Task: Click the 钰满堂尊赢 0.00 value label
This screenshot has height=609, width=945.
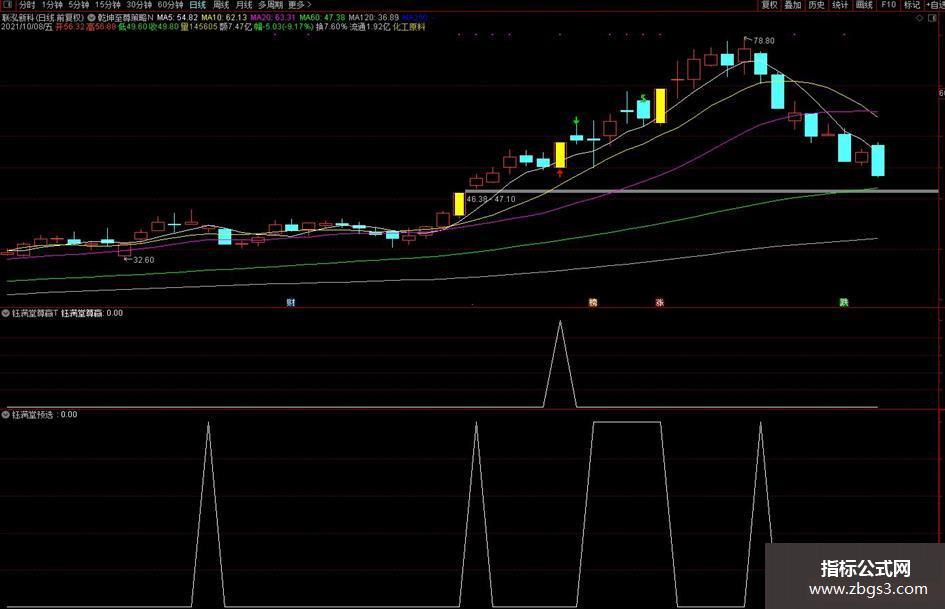Action: [x=92, y=313]
